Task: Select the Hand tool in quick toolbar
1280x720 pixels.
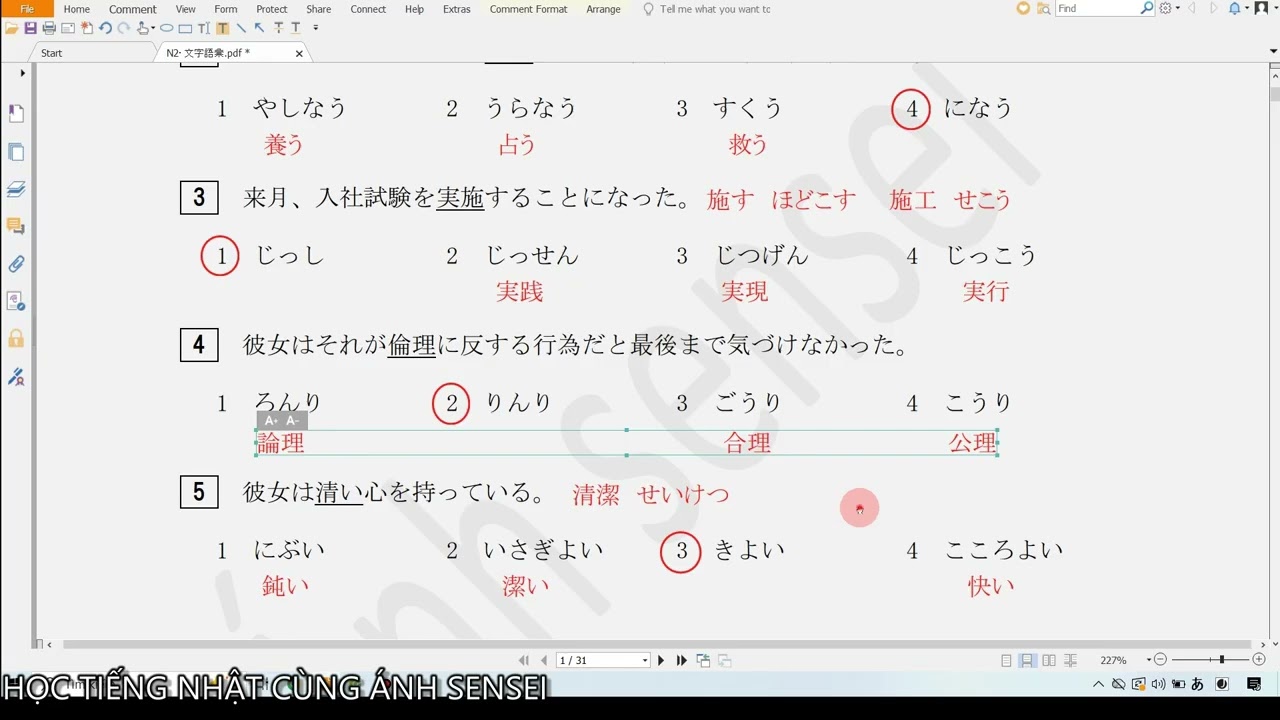Action: 142,28
